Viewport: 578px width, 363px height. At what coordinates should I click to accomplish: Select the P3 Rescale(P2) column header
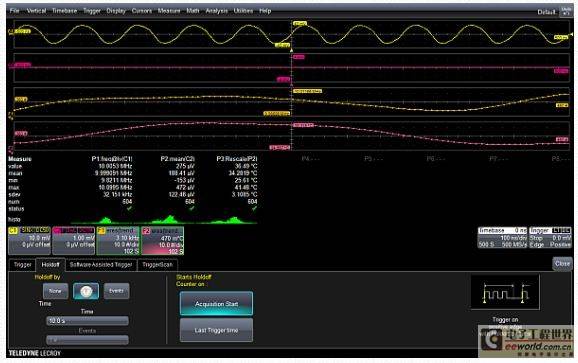[x=237, y=159]
